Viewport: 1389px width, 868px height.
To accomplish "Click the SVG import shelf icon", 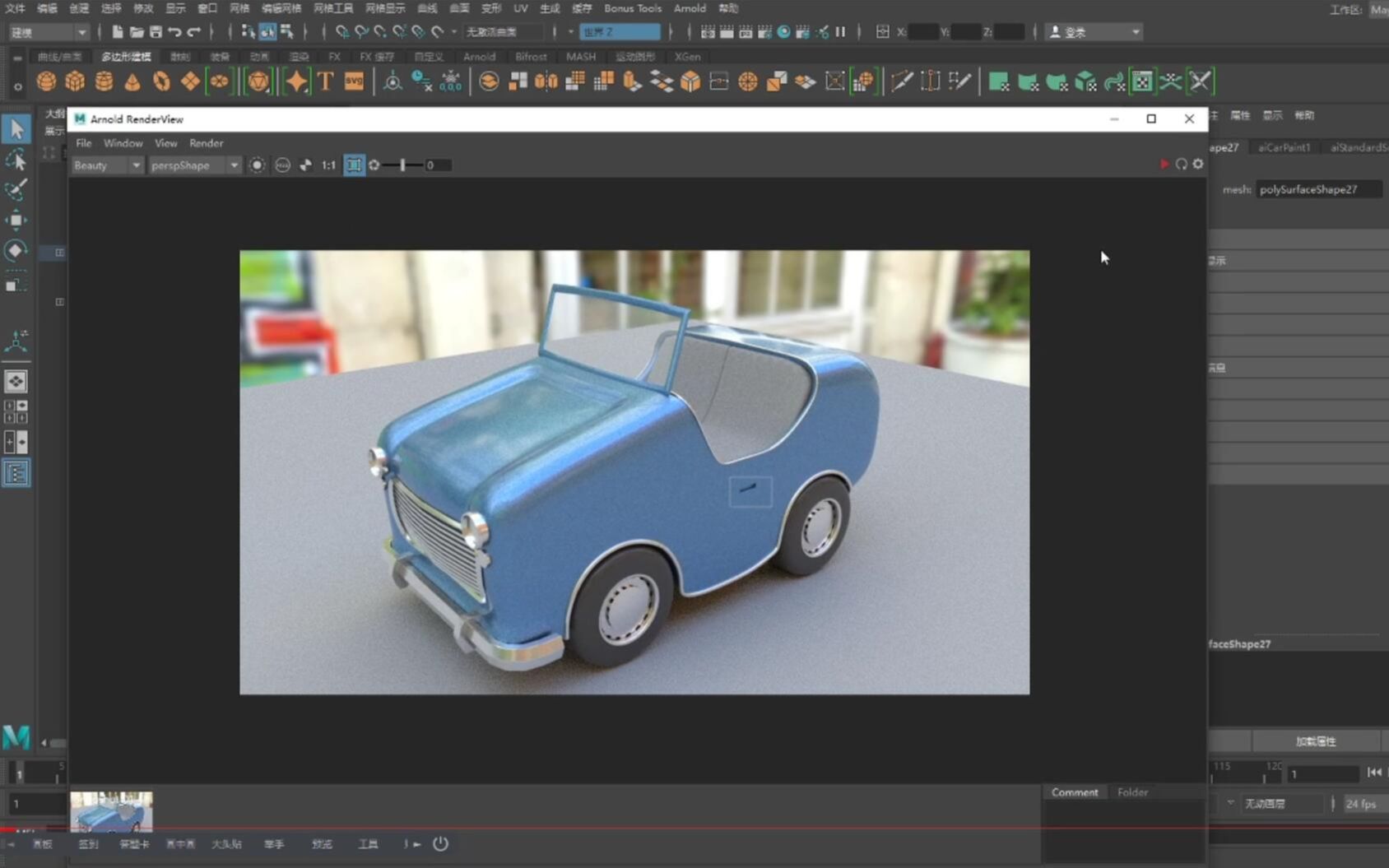I will [x=354, y=81].
